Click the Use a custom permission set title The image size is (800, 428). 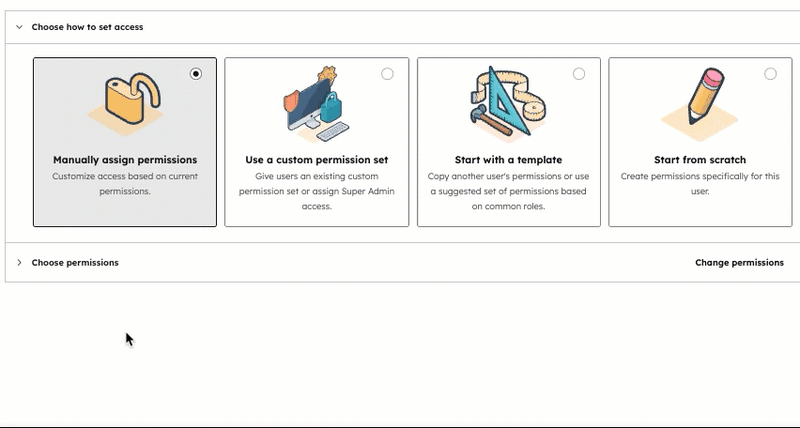(x=316, y=160)
